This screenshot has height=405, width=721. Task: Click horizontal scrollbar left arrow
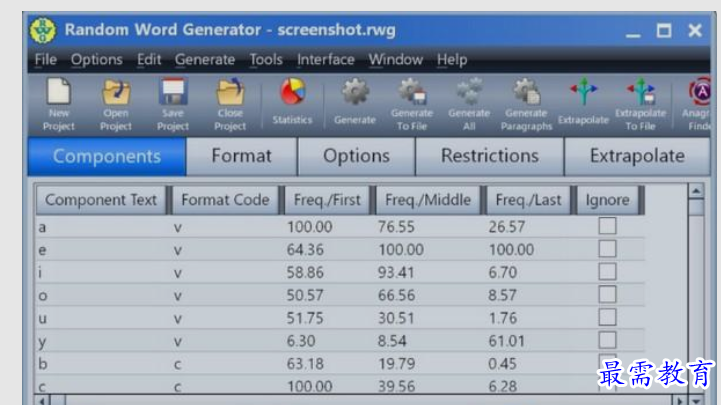tap(42, 400)
